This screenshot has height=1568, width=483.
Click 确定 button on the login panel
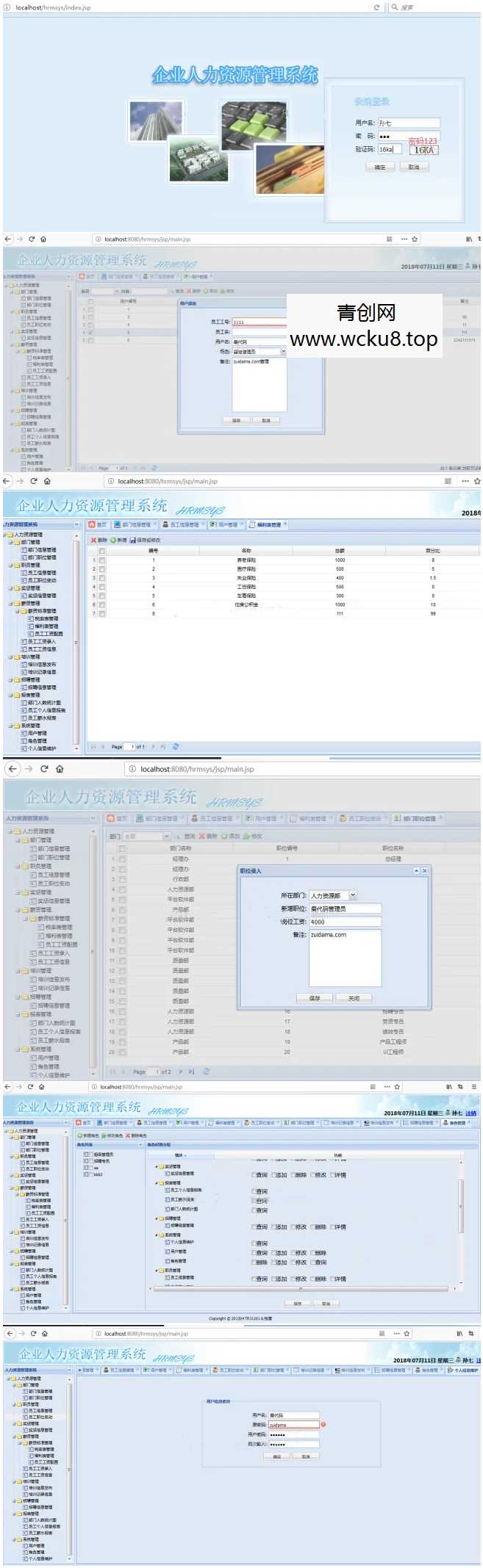point(379,167)
